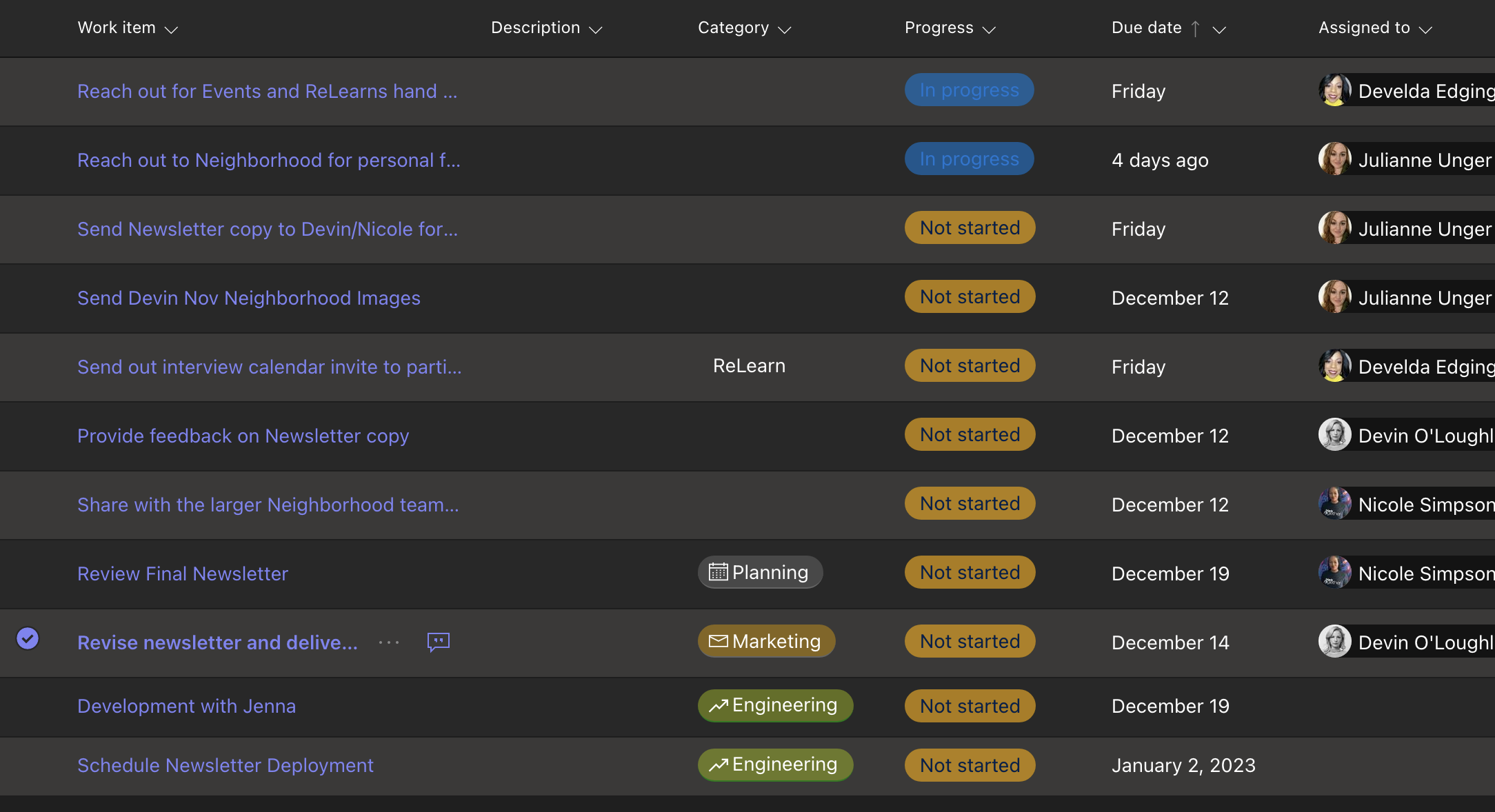Expand the Category column dropdown chevron
The image size is (1495, 812).
(785, 30)
